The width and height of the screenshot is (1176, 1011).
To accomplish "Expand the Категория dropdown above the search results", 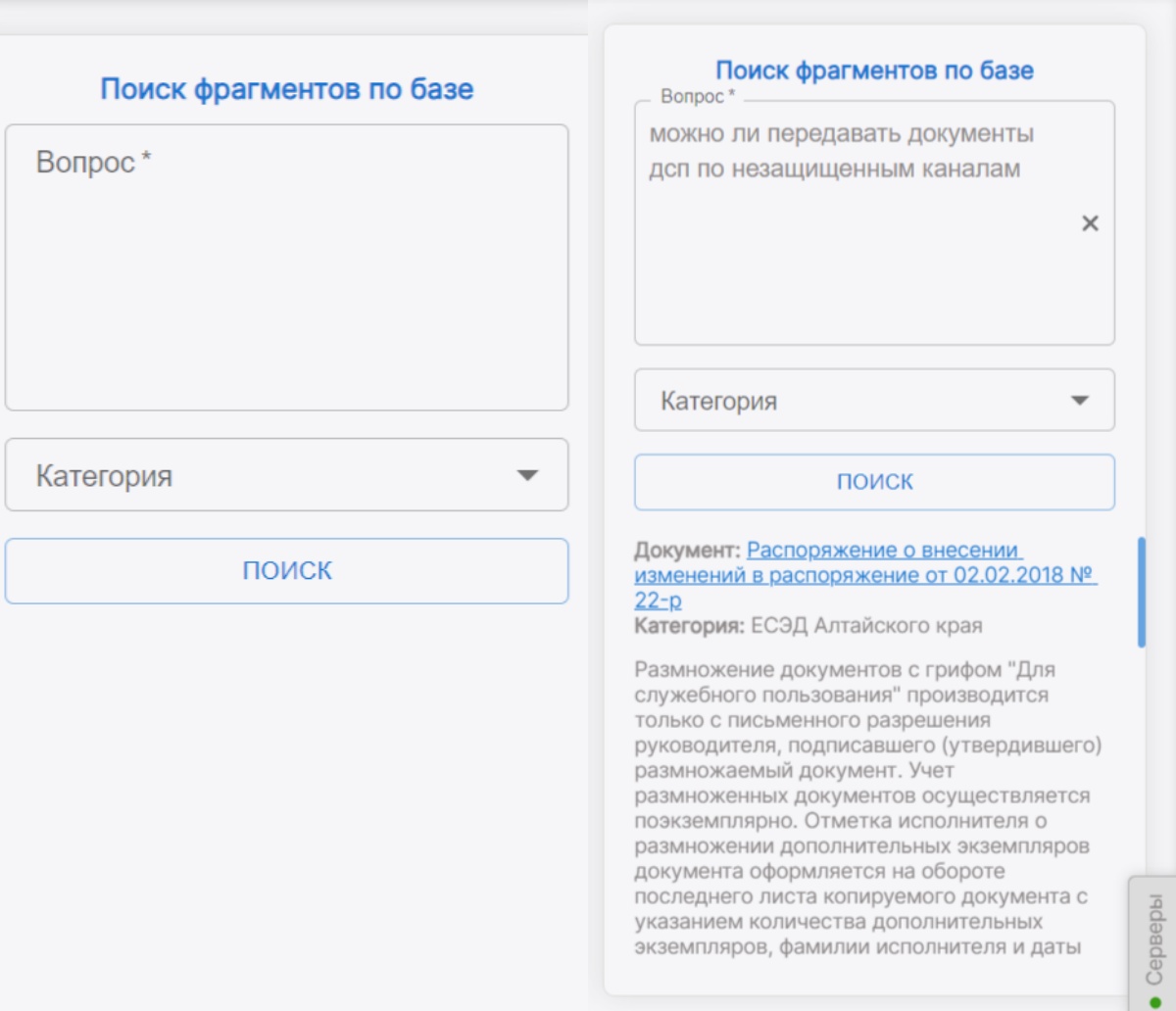I will (872, 401).
